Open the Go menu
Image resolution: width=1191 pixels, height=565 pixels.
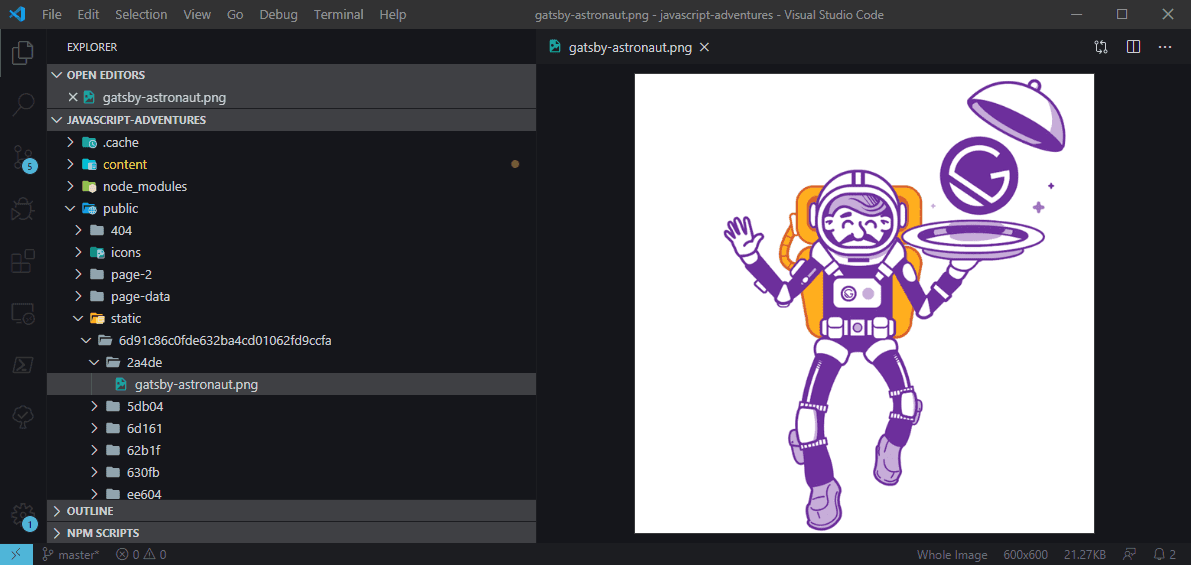[x=235, y=14]
